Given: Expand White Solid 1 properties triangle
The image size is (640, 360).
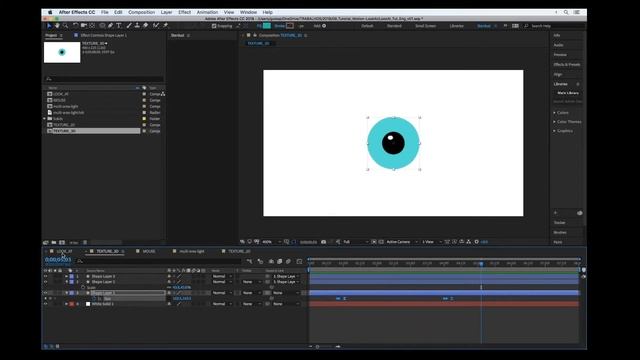Looking at the screenshot, I should (67, 304).
